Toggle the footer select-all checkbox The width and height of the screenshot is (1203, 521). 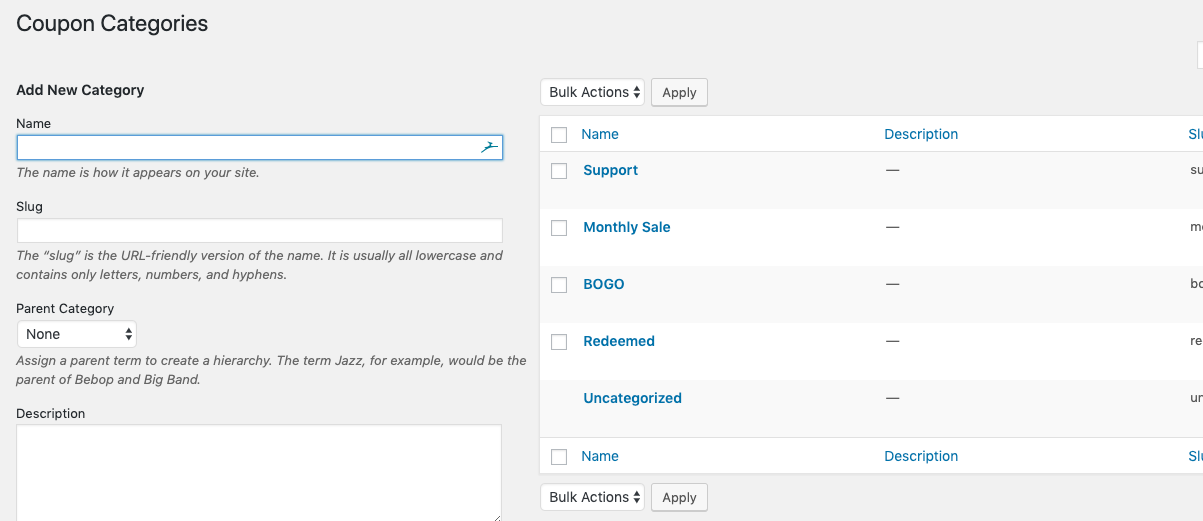click(x=559, y=457)
